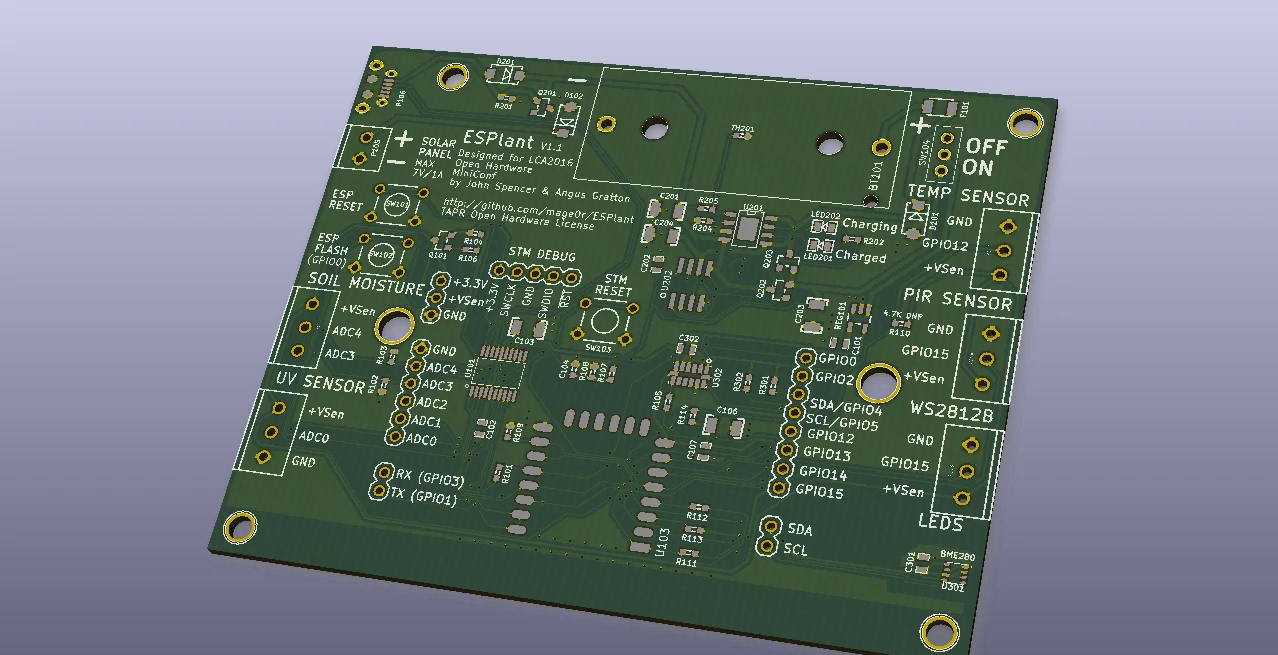The width and height of the screenshot is (1278, 655).
Task: Click the GPIO2 header label
Action: tap(834, 380)
